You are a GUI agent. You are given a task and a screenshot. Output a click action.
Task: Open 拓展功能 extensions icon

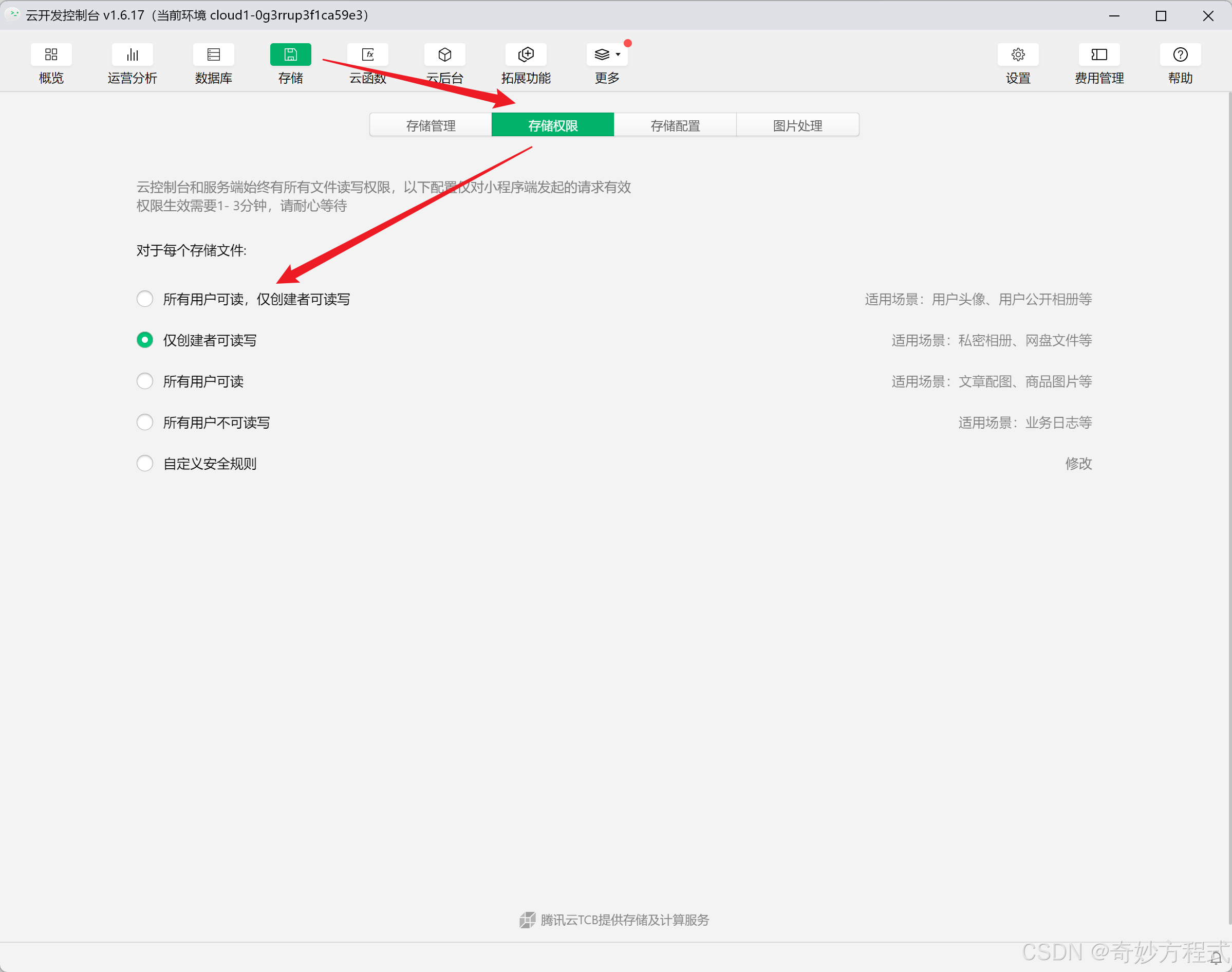click(526, 54)
